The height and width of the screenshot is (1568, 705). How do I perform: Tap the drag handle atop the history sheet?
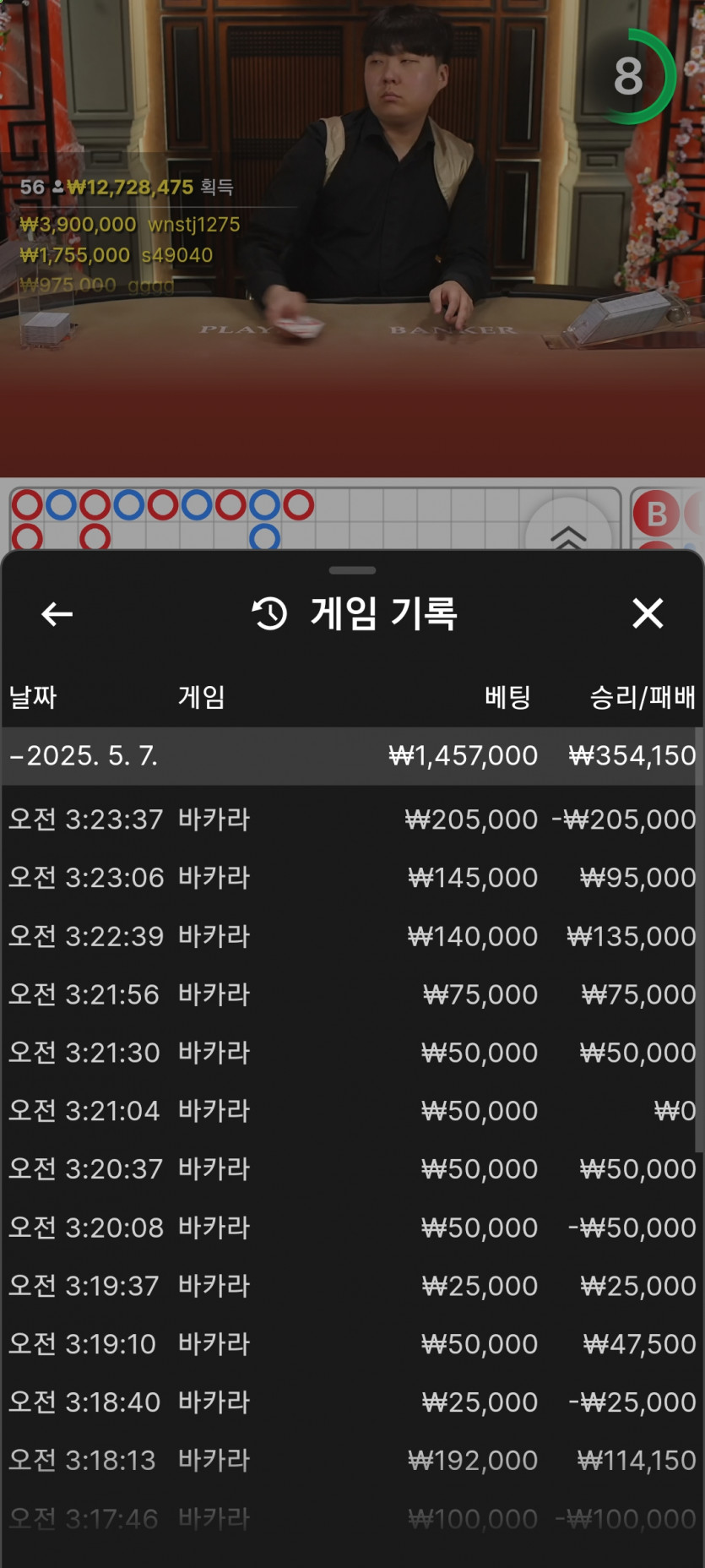click(x=352, y=570)
